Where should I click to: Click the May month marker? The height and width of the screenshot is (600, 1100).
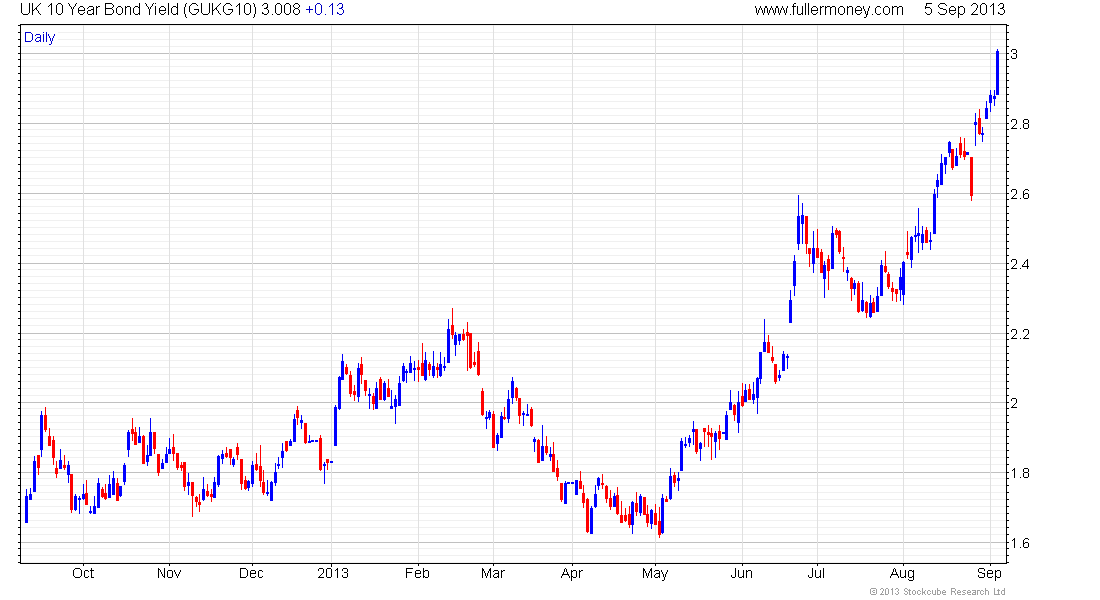(655, 573)
